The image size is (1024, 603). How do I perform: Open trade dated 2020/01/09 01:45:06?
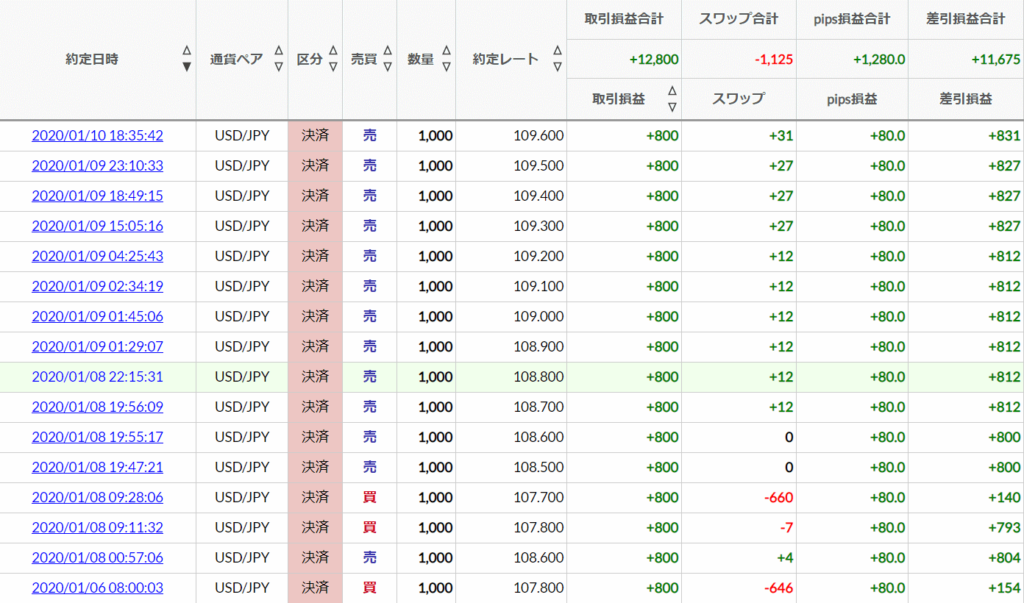click(x=97, y=316)
